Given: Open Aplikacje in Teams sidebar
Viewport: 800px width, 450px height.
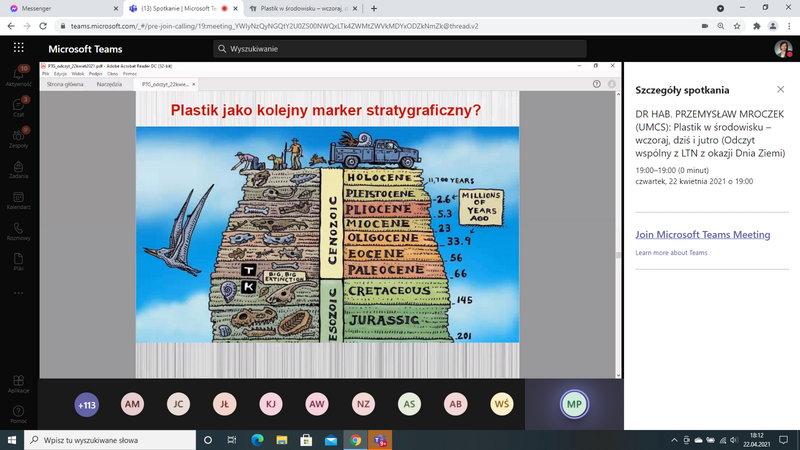Looking at the screenshot, I should coord(18,384).
